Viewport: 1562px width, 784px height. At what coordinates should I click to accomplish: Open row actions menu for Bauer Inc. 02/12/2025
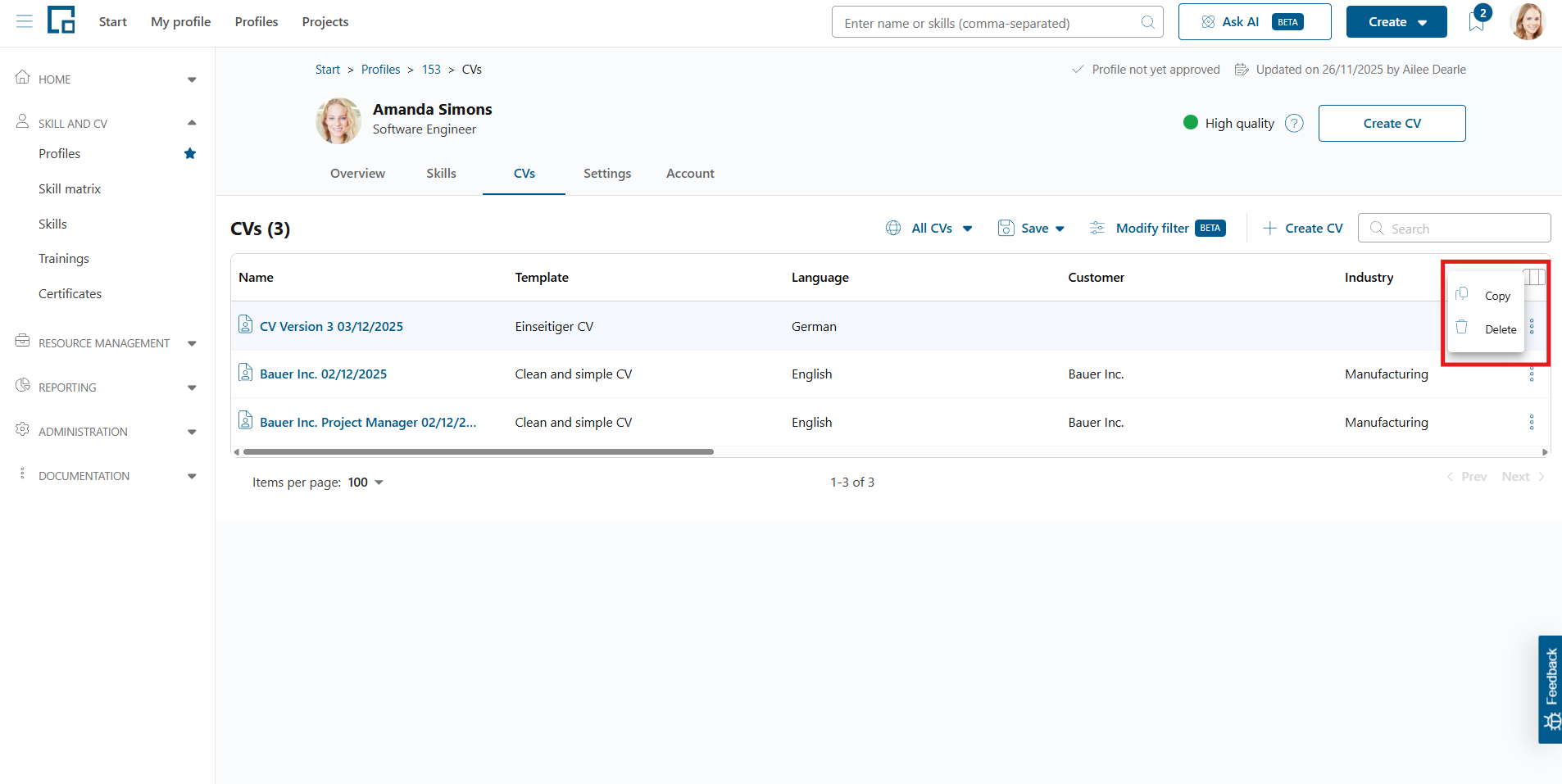point(1532,374)
